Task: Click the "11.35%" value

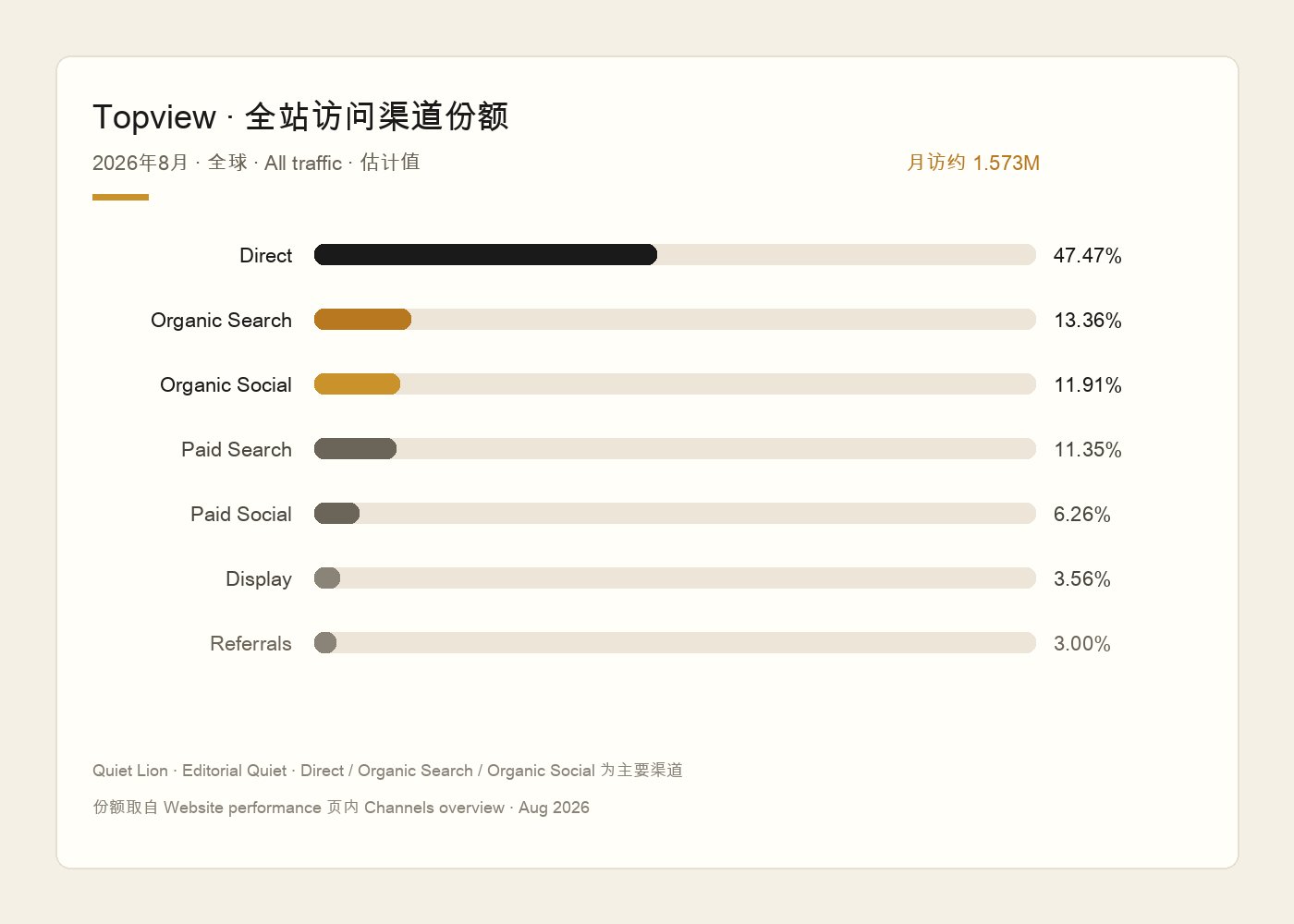Action: pos(1088,449)
